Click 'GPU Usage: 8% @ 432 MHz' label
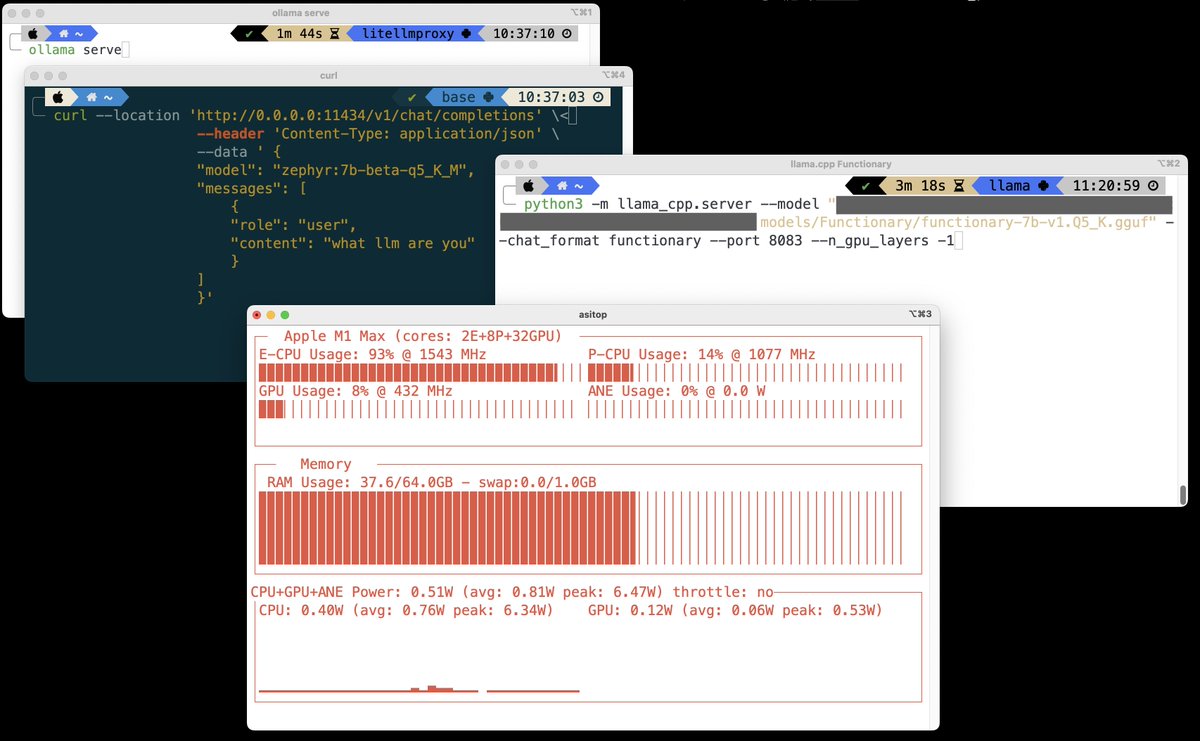Viewport: 1200px width, 741px height. point(356,390)
